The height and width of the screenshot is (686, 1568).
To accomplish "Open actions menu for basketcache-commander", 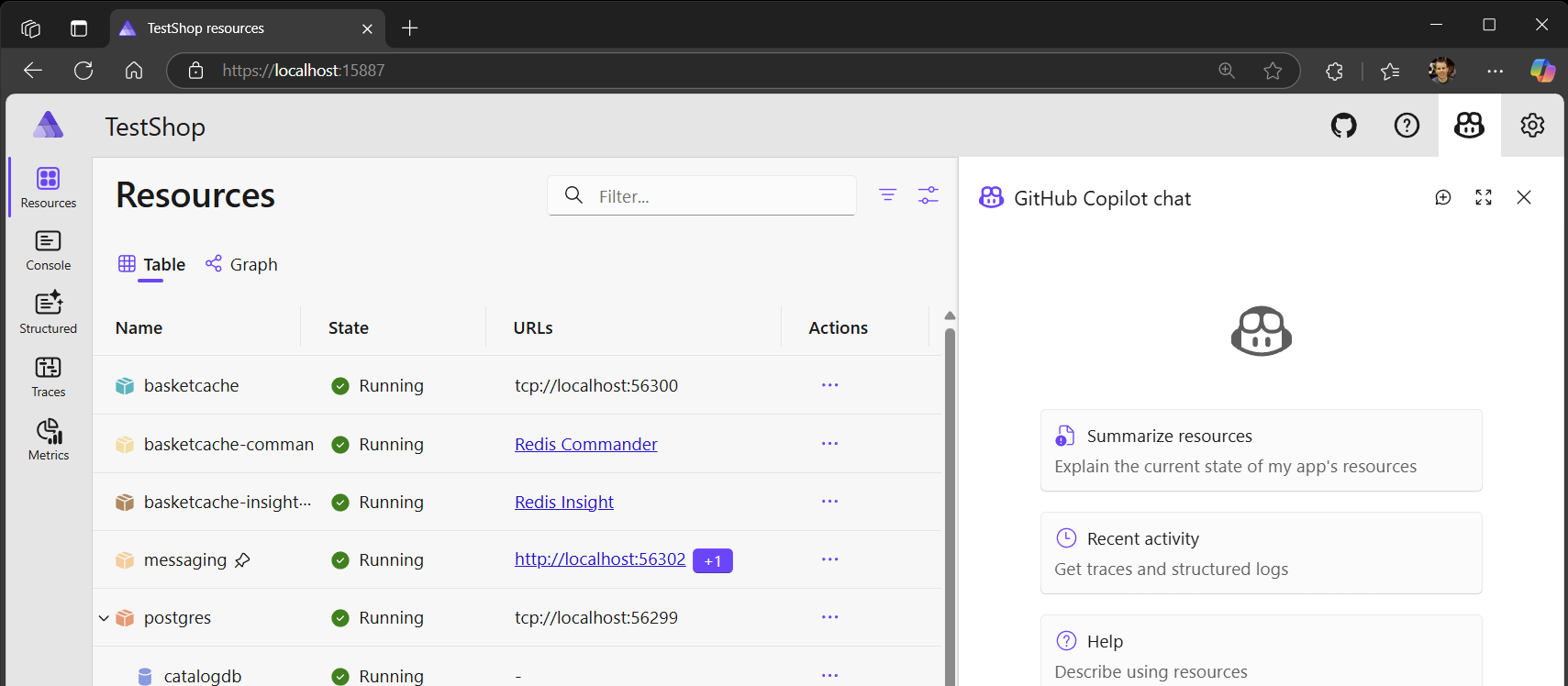I will coord(830,444).
